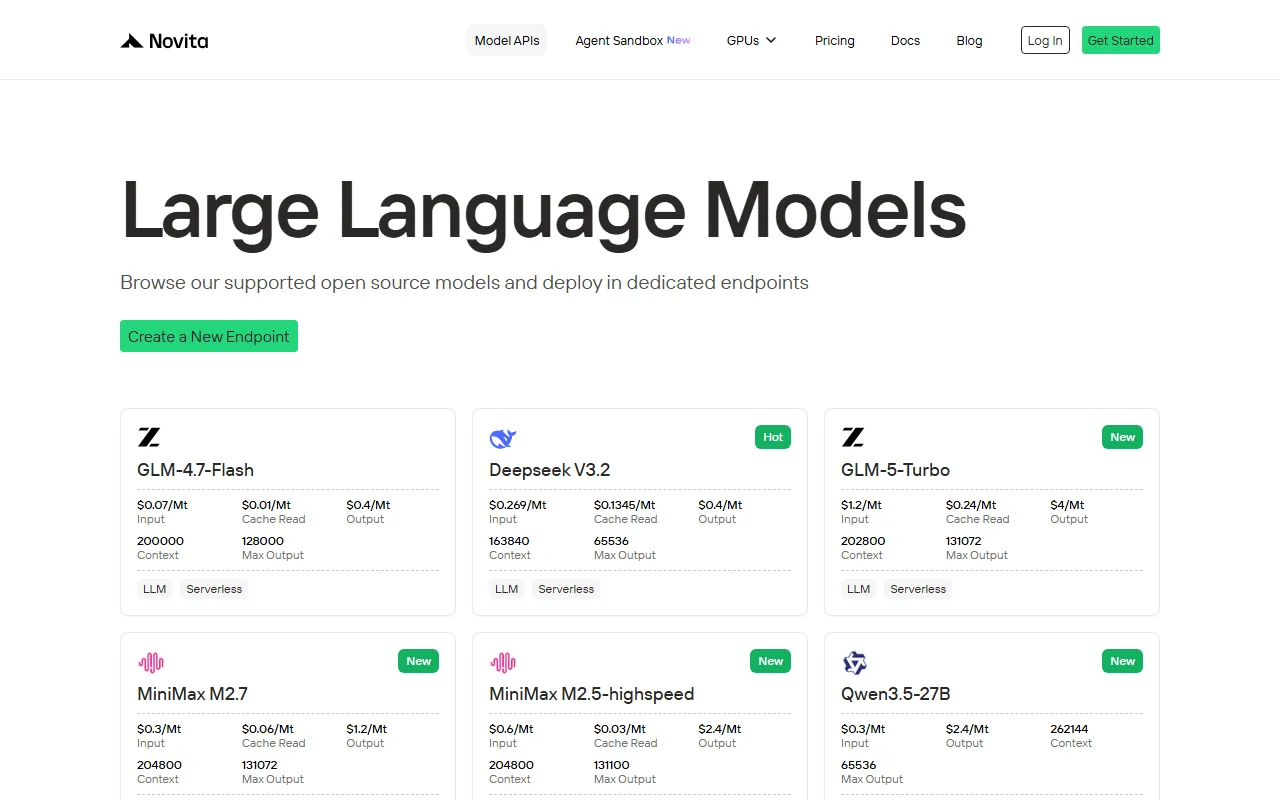
Task: Click the Qwen3.5-27B logo icon
Action: click(x=854, y=662)
